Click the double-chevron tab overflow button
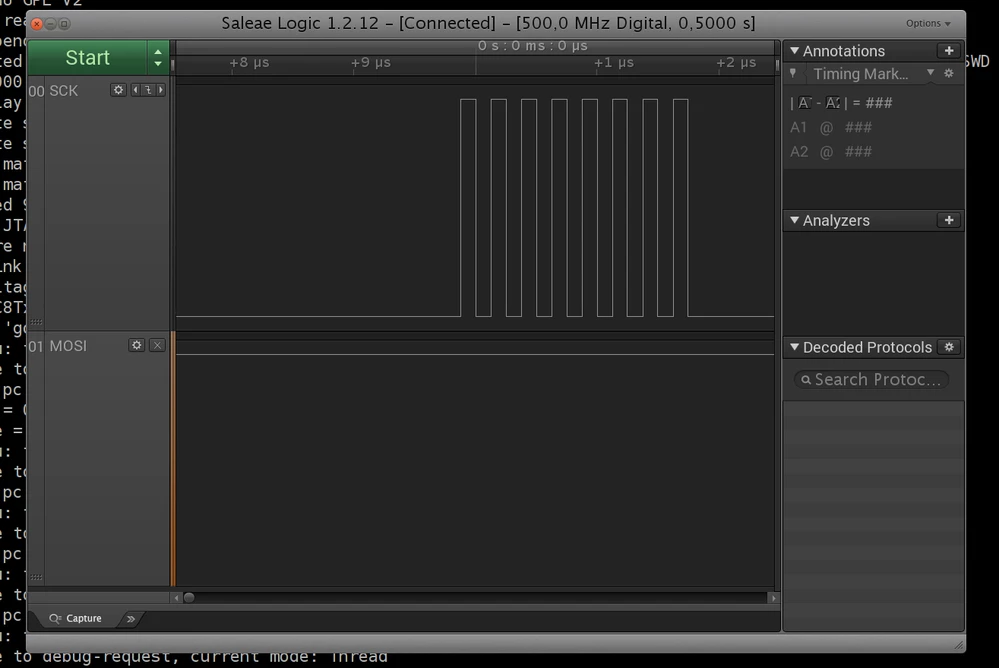Image resolution: width=999 pixels, height=668 pixels. pos(131,618)
